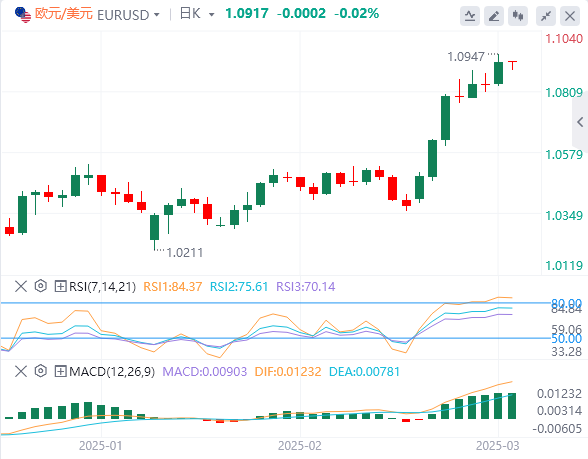Open the EURUSD symbol dropdown
This screenshot has width=588, height=459.
156,15
